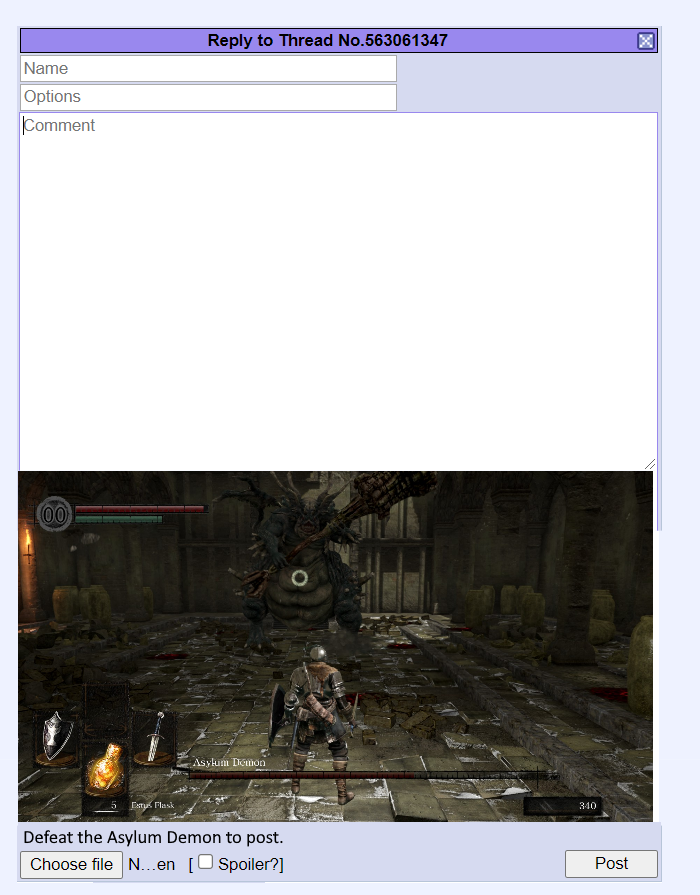Click the 'Estus Flask' item label
Screen dimensions: 700x895
point(152,805)
